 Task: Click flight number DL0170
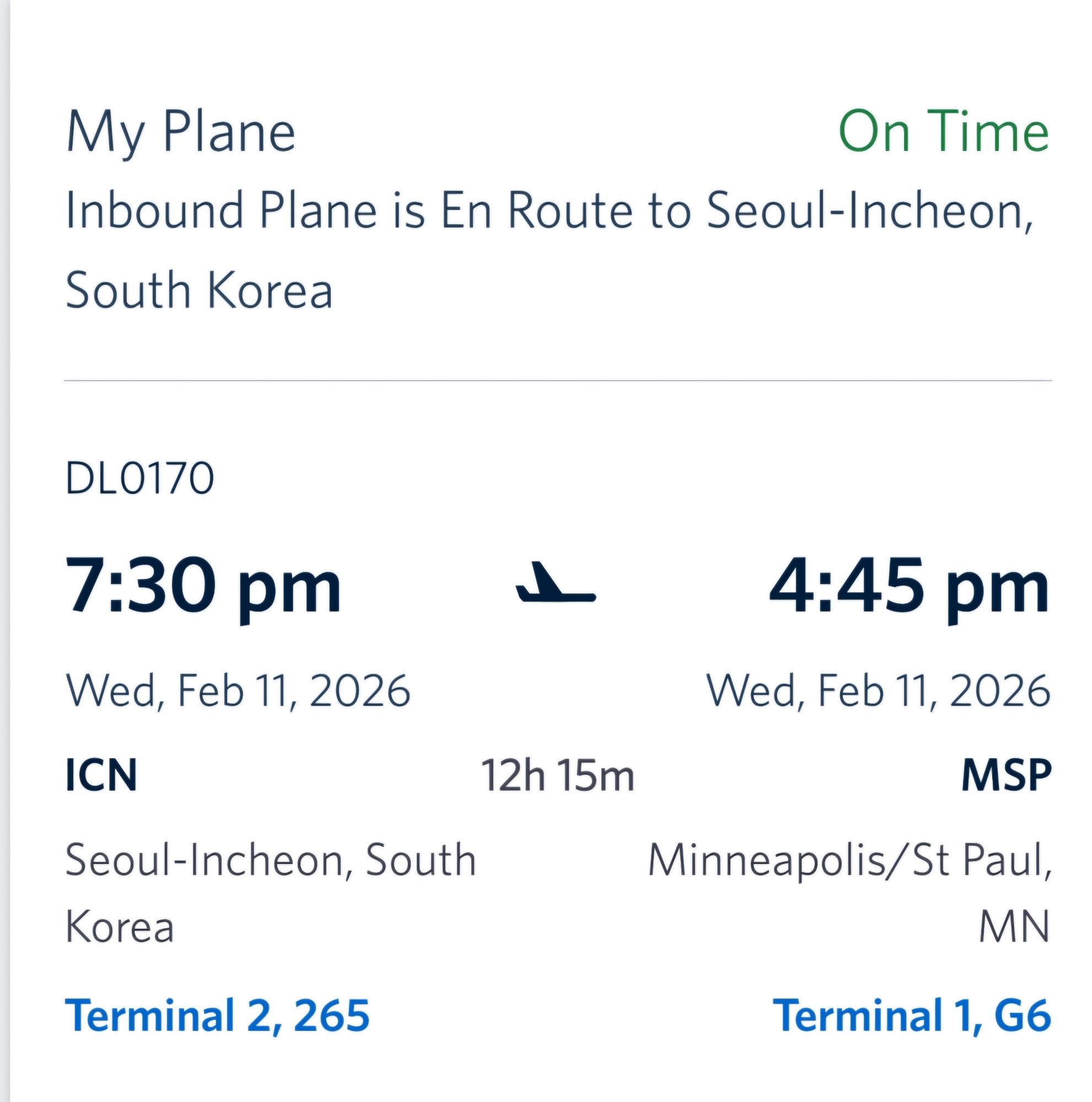tap(140, 478)
